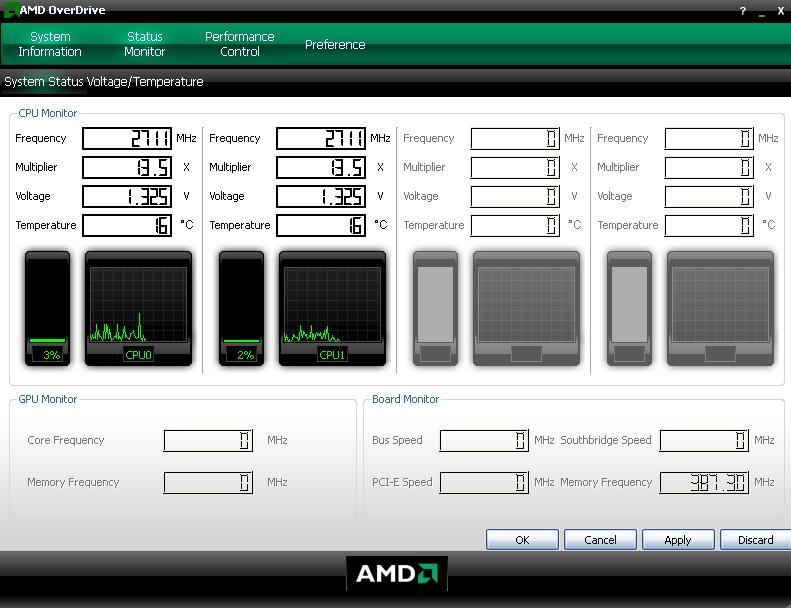Screen dimensions: 791x608
Task: Click the disabled fourth core usage graph
Action: 720,308
